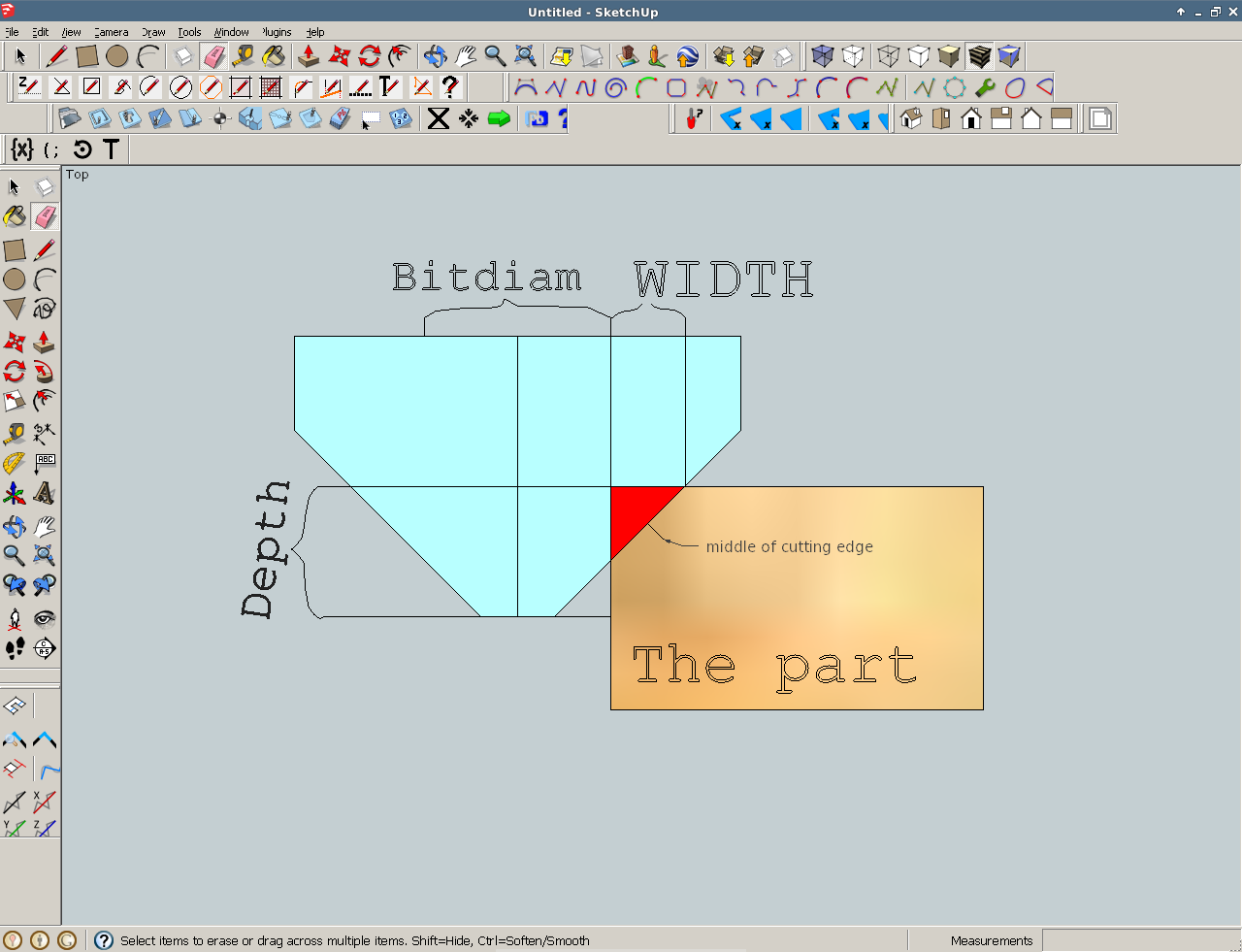
Task: Open the Camera menu
Action: tap(111, 32)
